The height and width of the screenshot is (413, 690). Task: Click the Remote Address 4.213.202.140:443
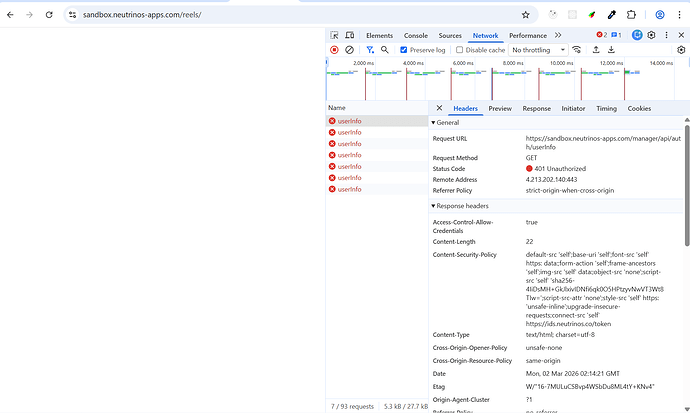[551, 179]
